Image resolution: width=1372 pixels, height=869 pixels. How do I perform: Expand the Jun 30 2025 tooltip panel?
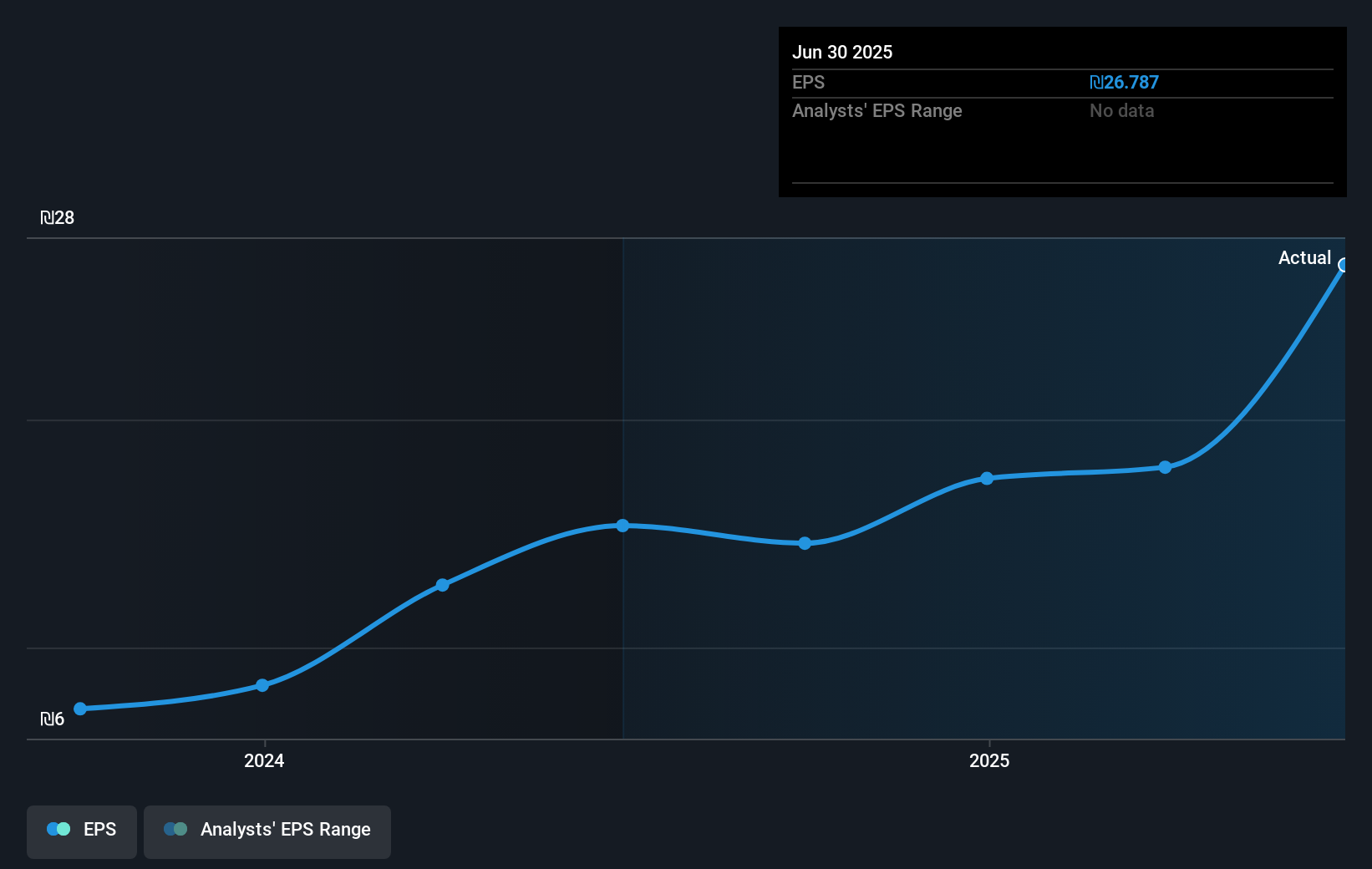coord(843,52)
